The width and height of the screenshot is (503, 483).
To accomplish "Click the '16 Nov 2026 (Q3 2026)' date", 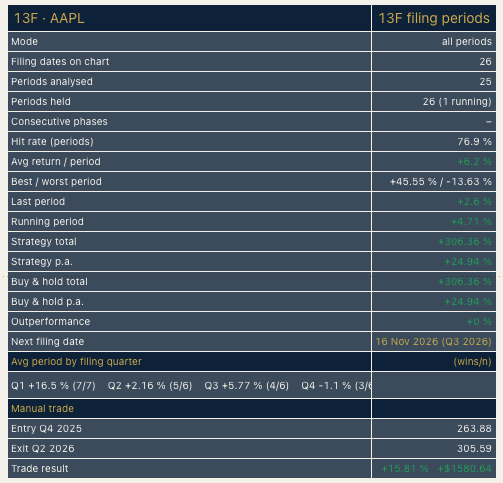I will coord(433,342).
